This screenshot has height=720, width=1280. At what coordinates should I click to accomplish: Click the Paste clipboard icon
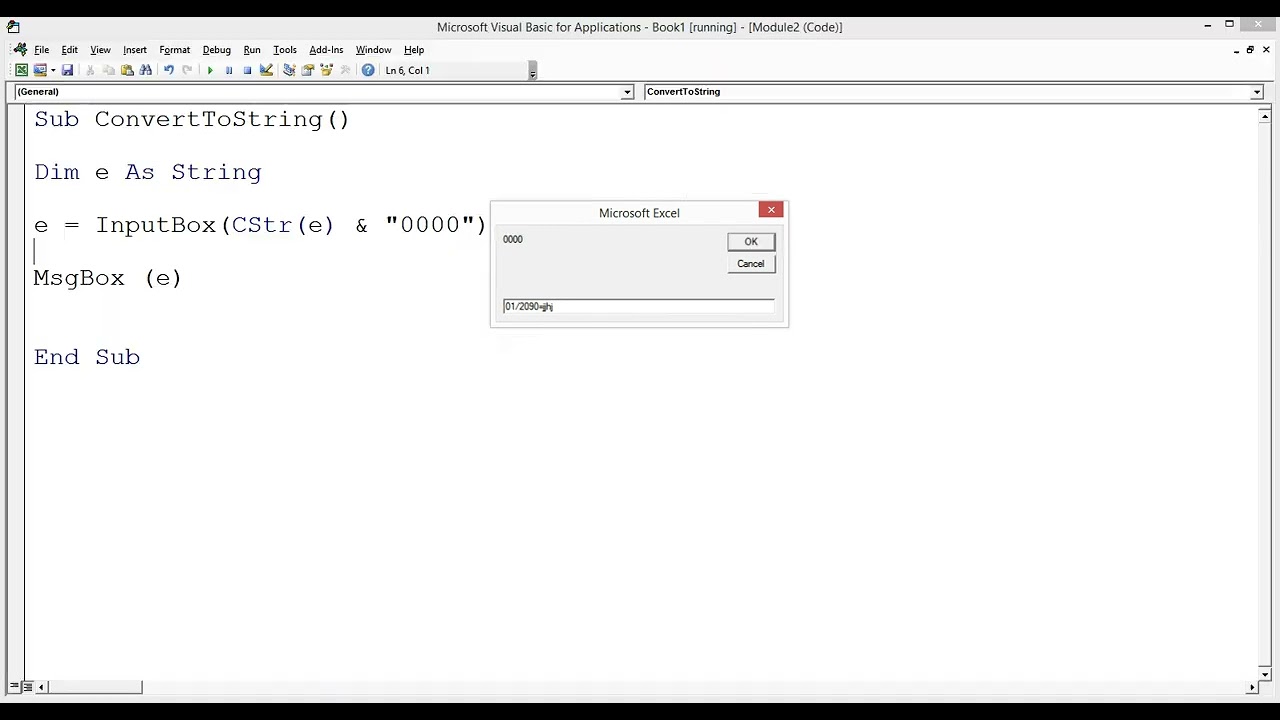pyautogui.click(x=127, y=70)
